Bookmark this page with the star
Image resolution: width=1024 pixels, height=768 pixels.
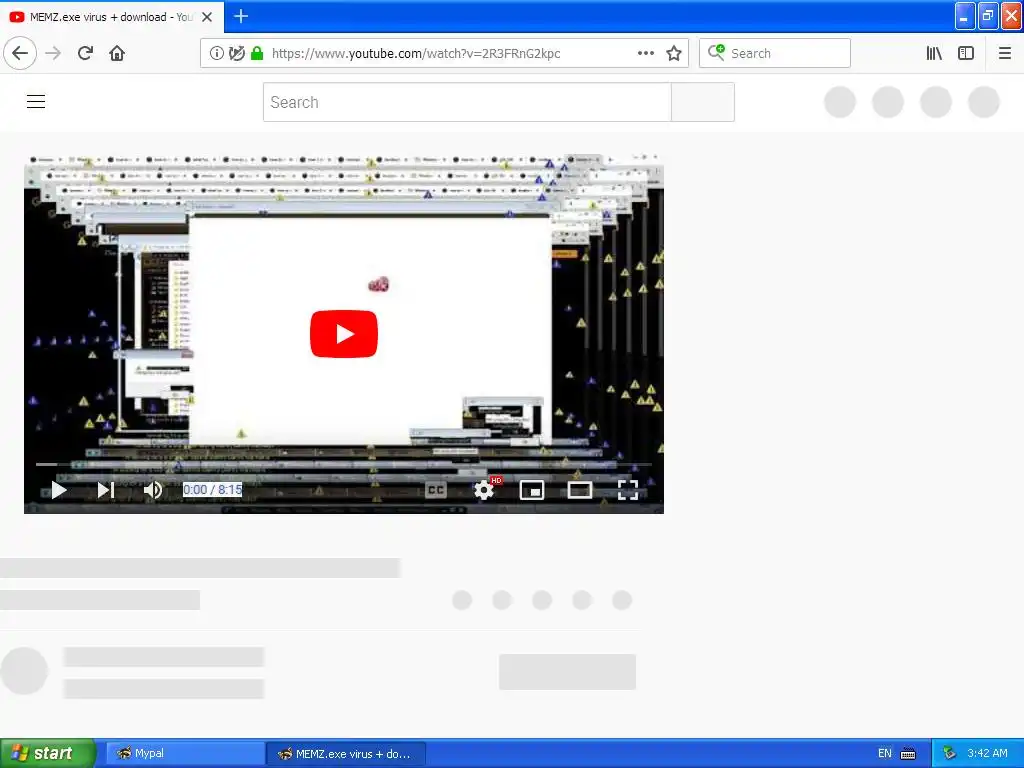[674, 54]
